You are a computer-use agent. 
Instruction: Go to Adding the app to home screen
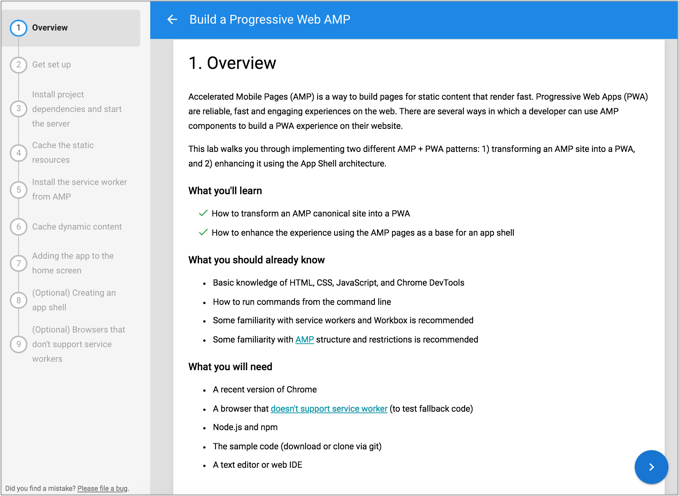73,263
